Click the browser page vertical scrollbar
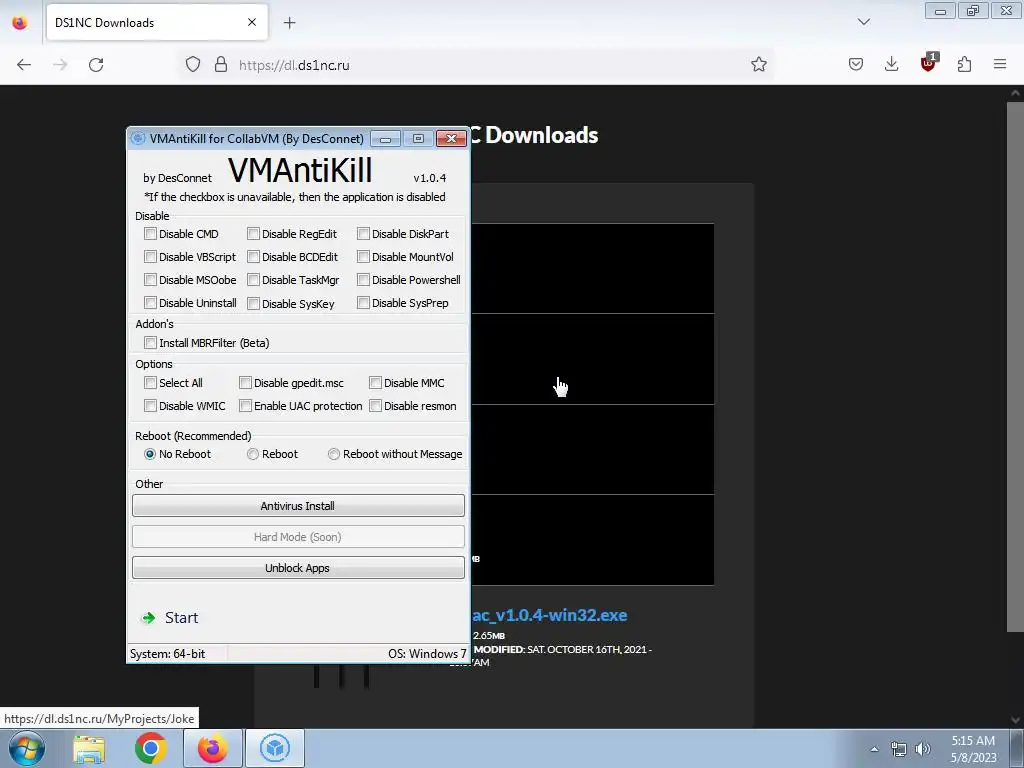The image size is (1024, 768). 1015,366
